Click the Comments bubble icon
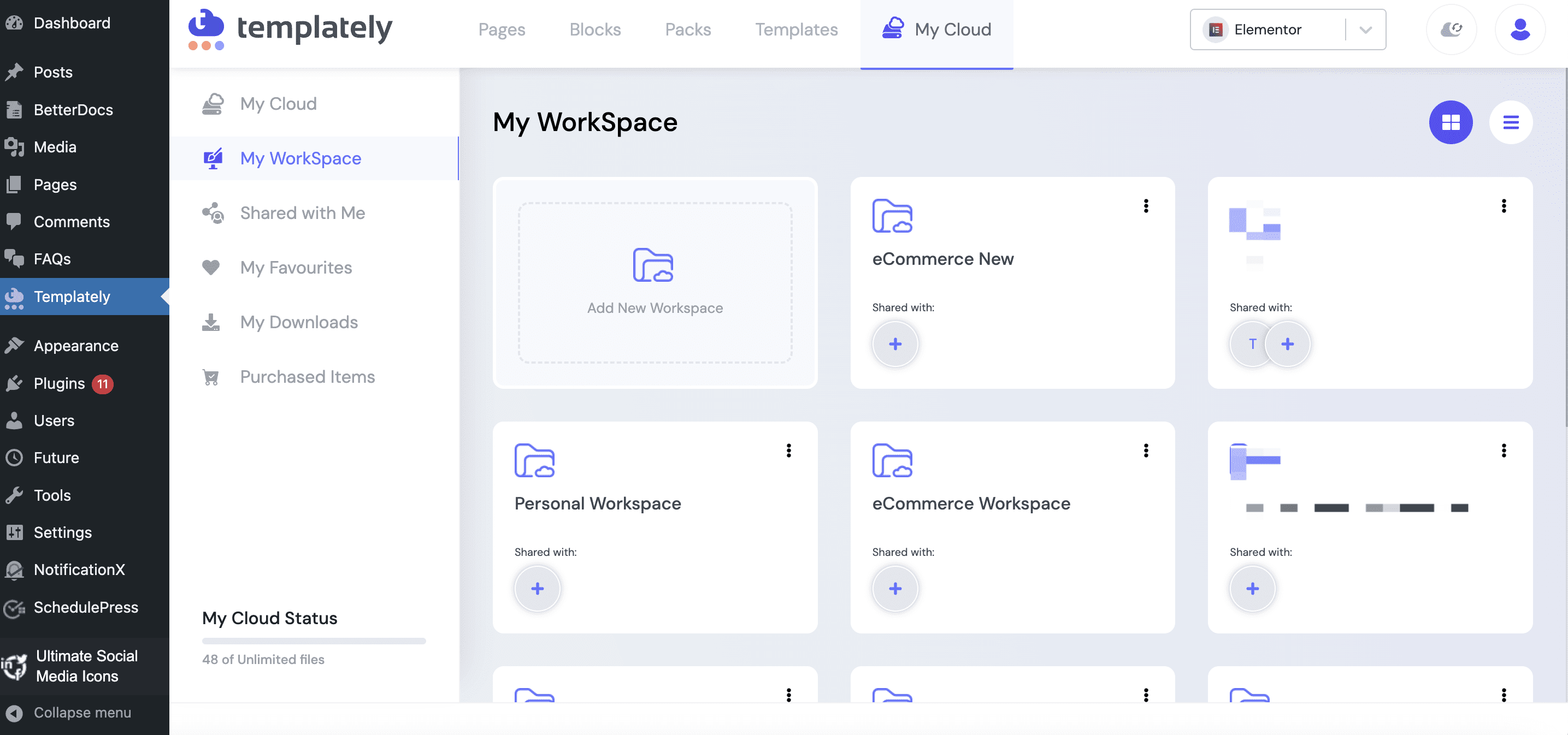This screenshot has height=735, width=1568. point(14,221)
